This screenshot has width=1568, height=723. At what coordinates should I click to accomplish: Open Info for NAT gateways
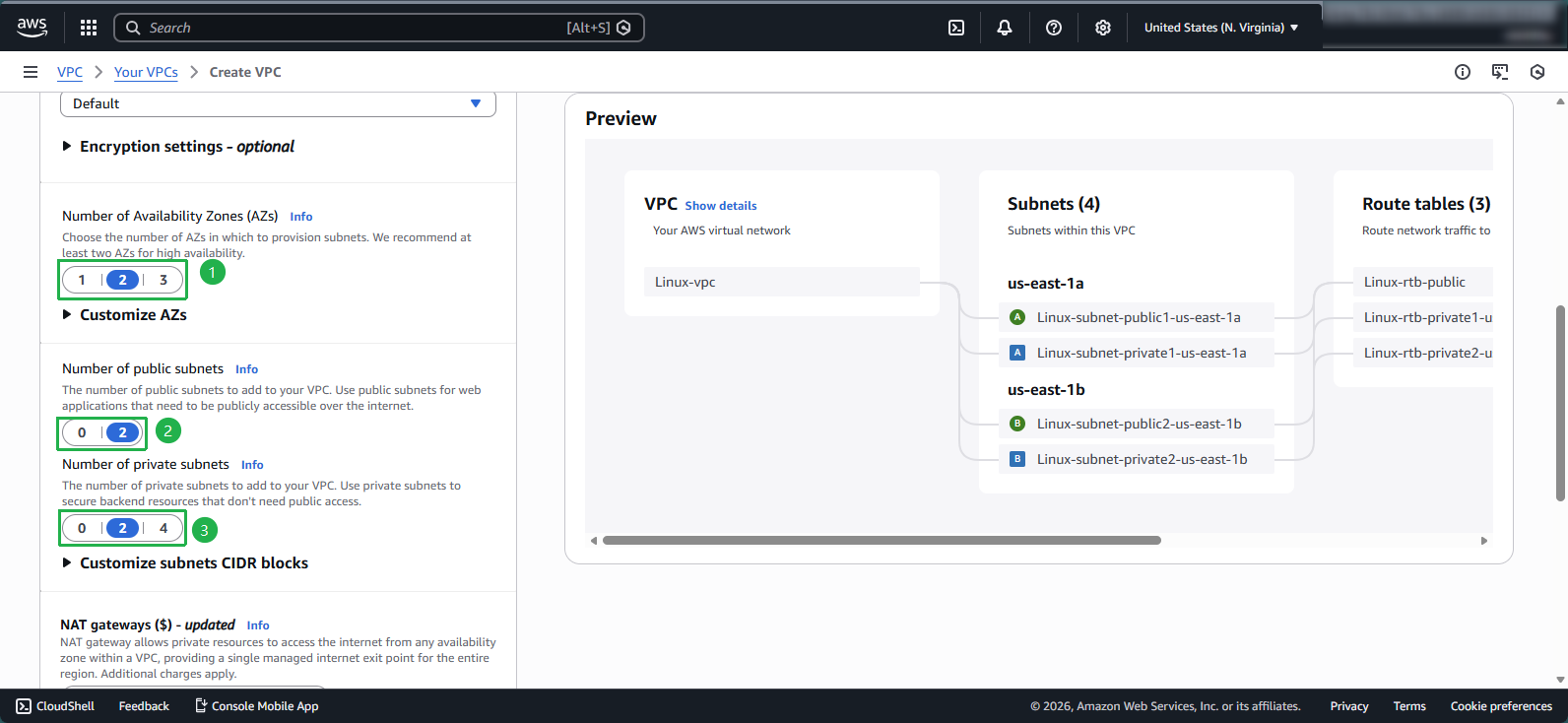[258, 625]
